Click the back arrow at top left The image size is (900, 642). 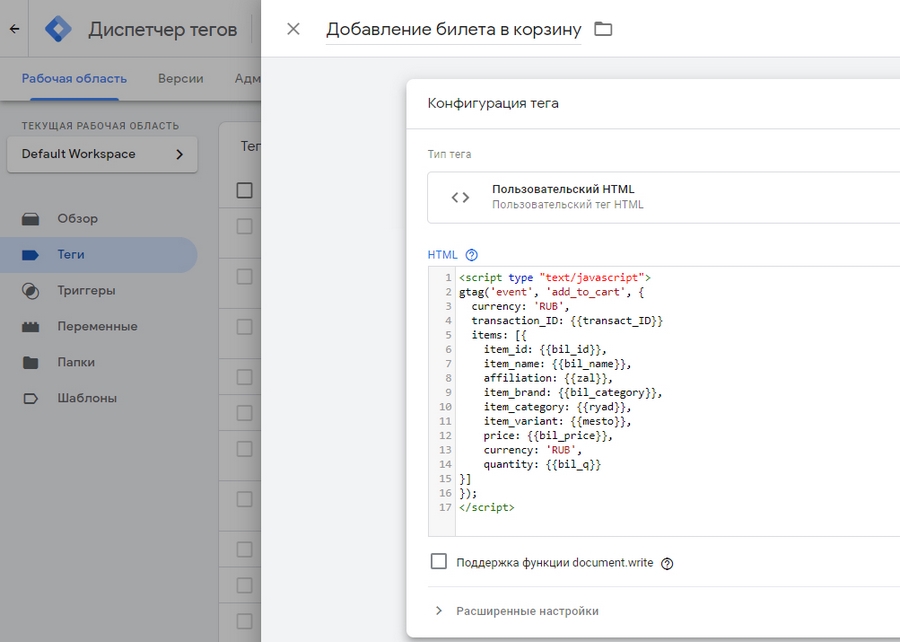(x=16, y=28)
